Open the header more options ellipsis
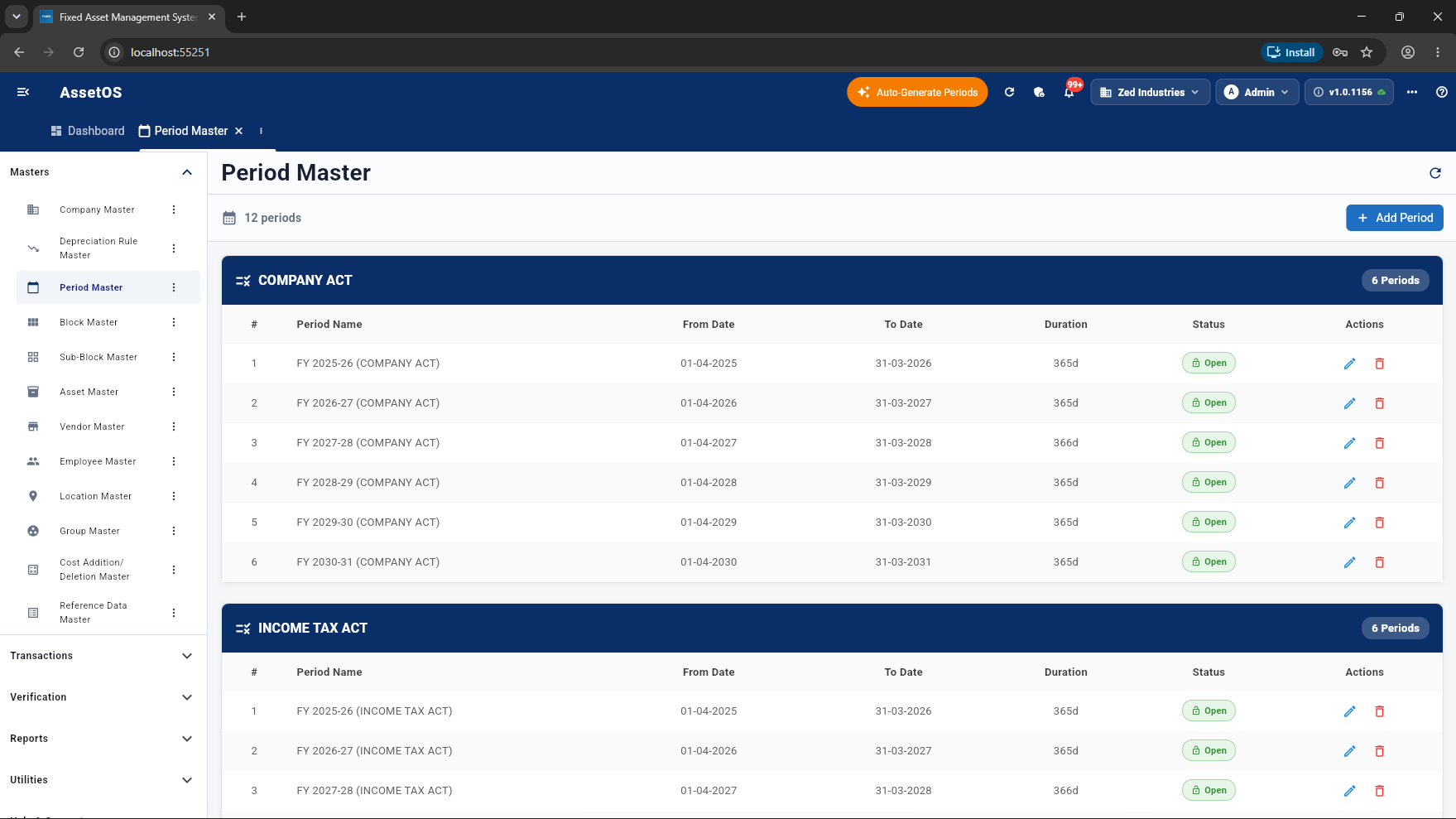Viewport: 1456px width, 819px height. coord(1412,92)
